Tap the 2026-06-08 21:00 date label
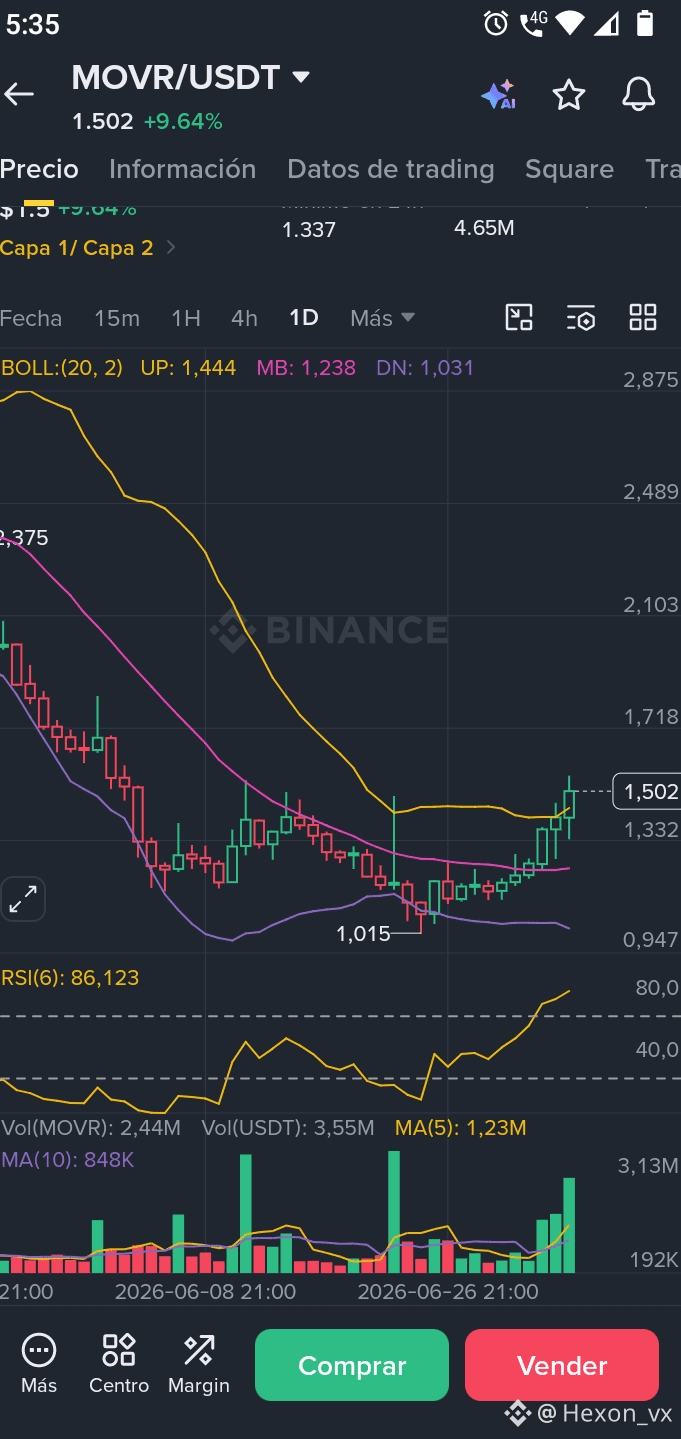Viewport: 681px width, 1439px height. coord(205,1291)
